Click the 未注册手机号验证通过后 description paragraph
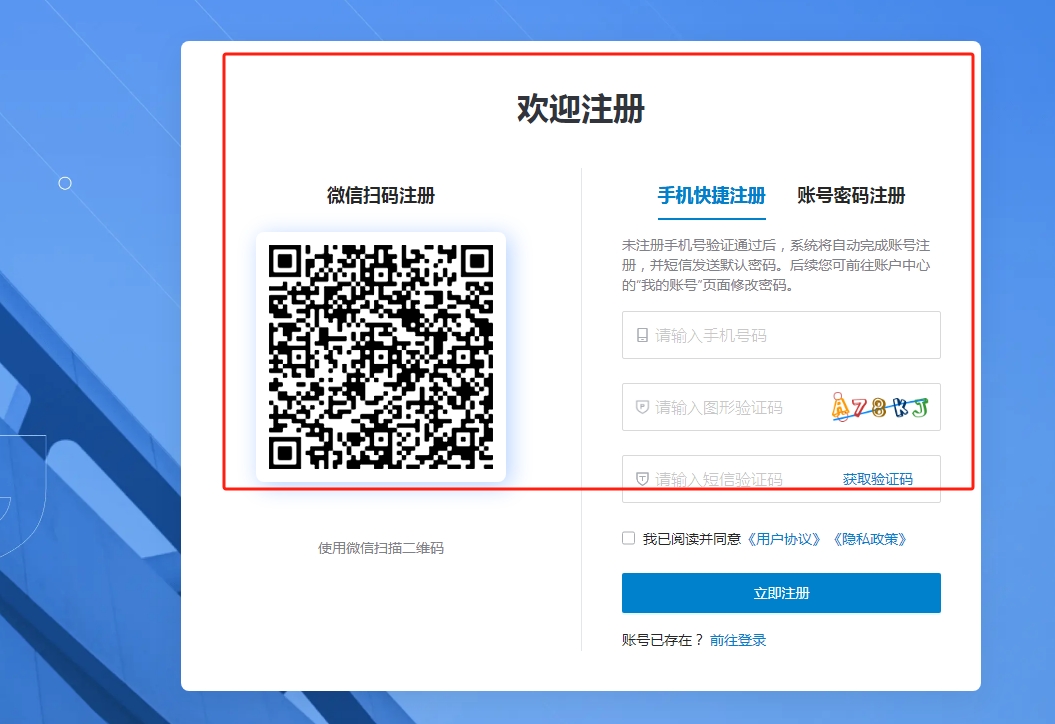This screenshot has width=1055, height=724. click(x=776, y=265)
